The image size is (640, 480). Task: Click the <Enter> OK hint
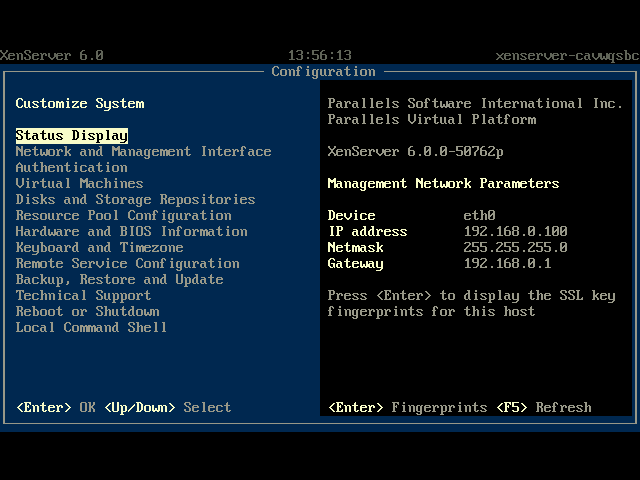tap(56, 407)
